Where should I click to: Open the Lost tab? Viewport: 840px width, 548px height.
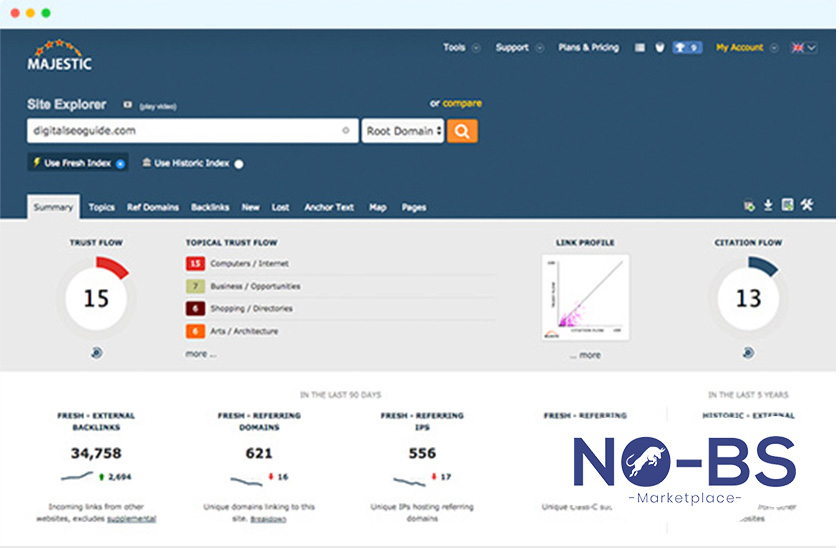[280, 207]
